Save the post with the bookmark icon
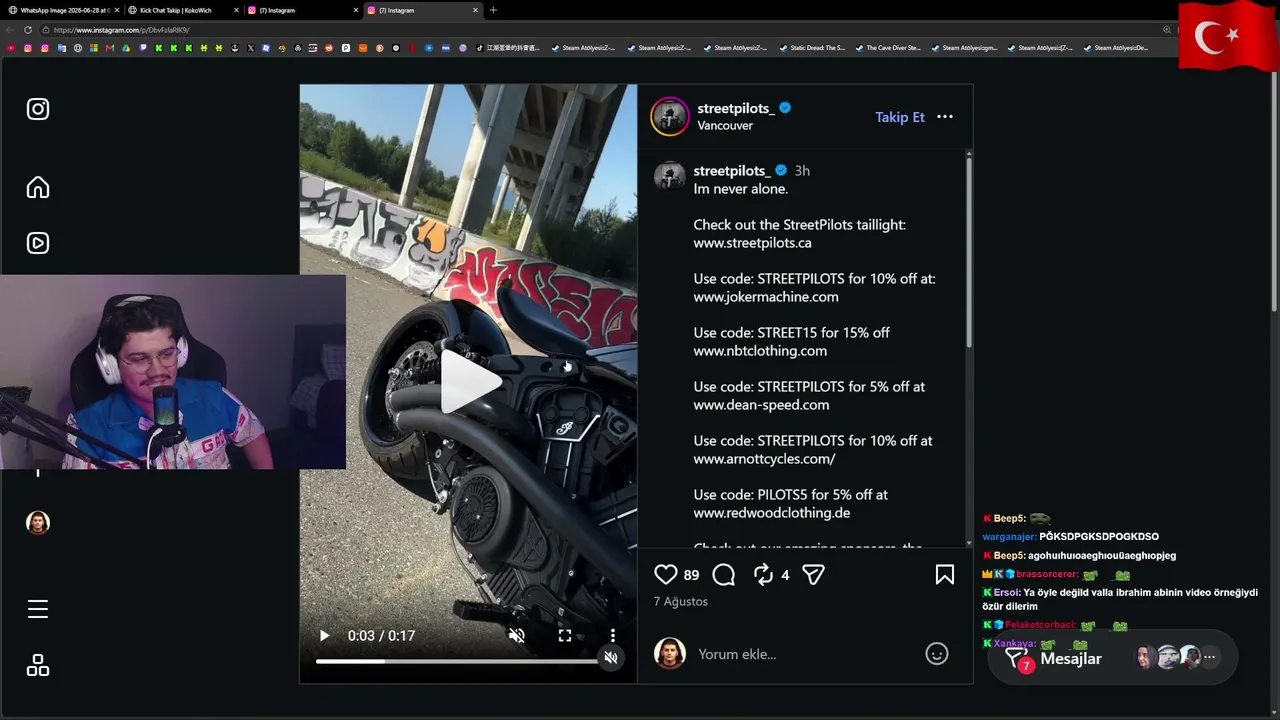 click(944, 574)
